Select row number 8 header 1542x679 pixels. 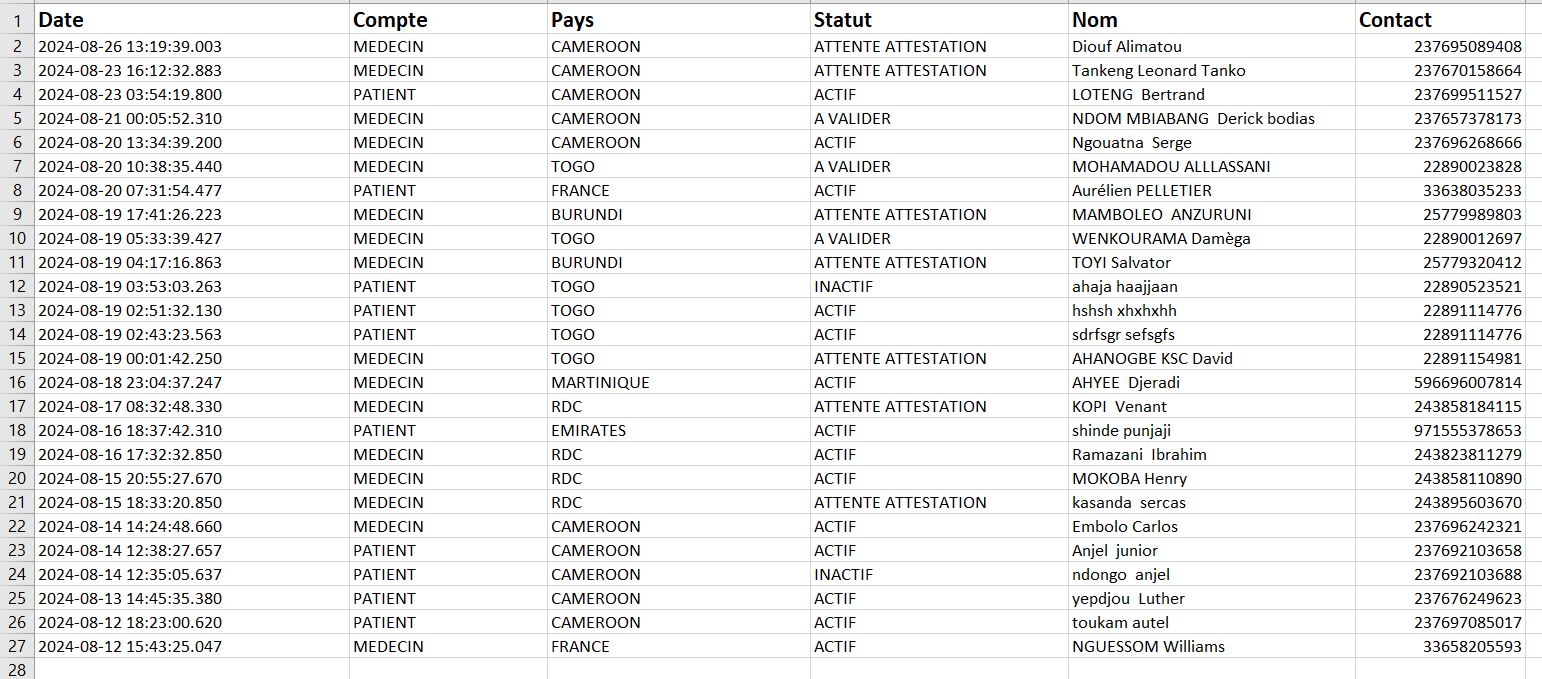[x=17, y=190]
